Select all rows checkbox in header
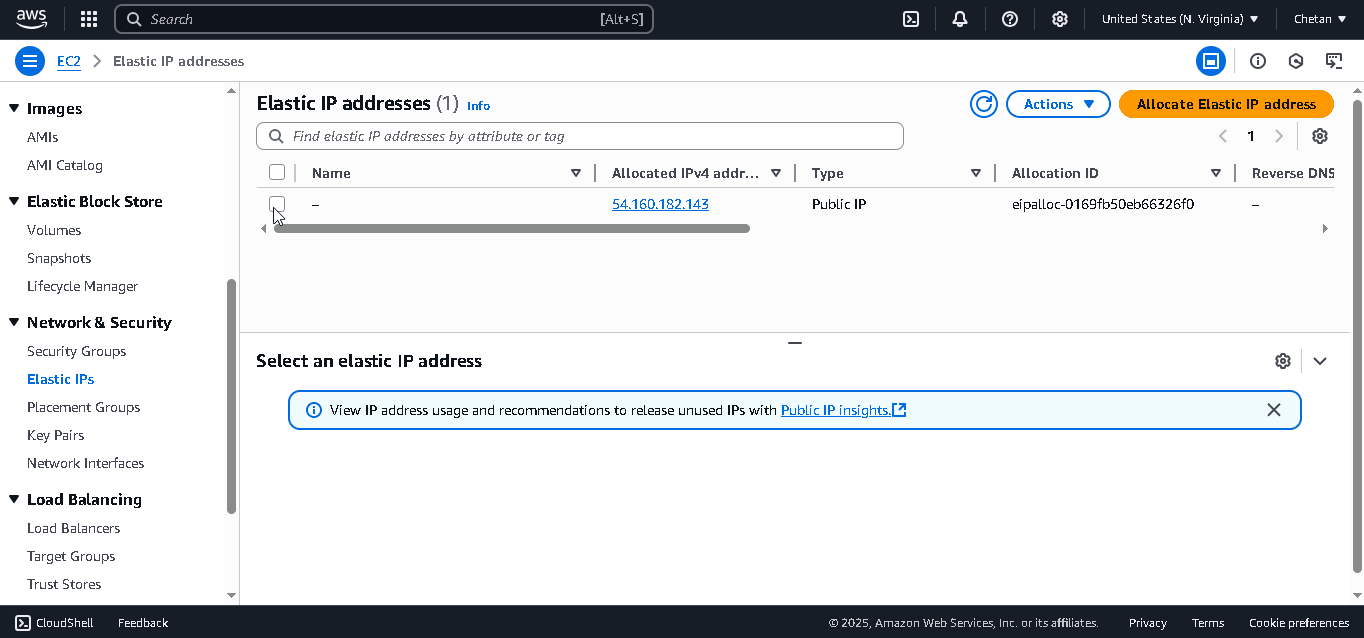Image resolution: width=1364 pixels, height=638 pixels. point(277,173)
